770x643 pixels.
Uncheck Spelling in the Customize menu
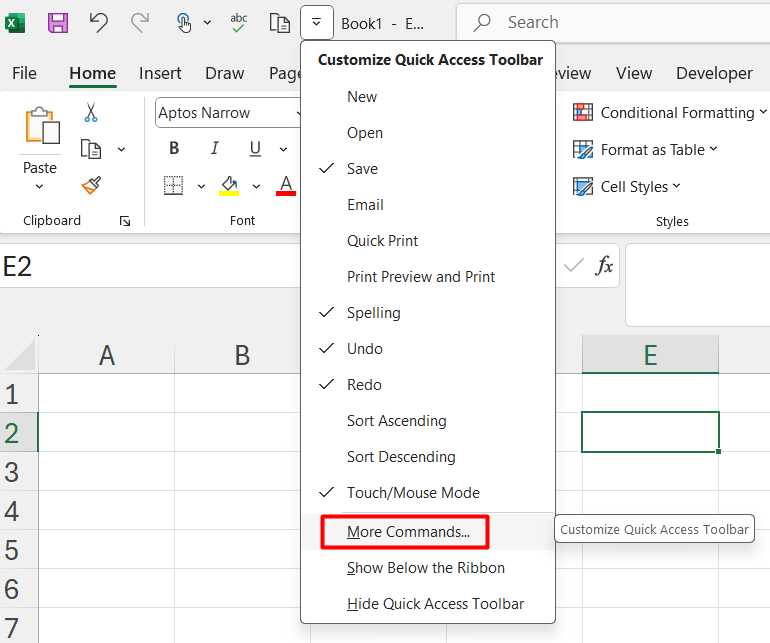(x=373, y=313)
